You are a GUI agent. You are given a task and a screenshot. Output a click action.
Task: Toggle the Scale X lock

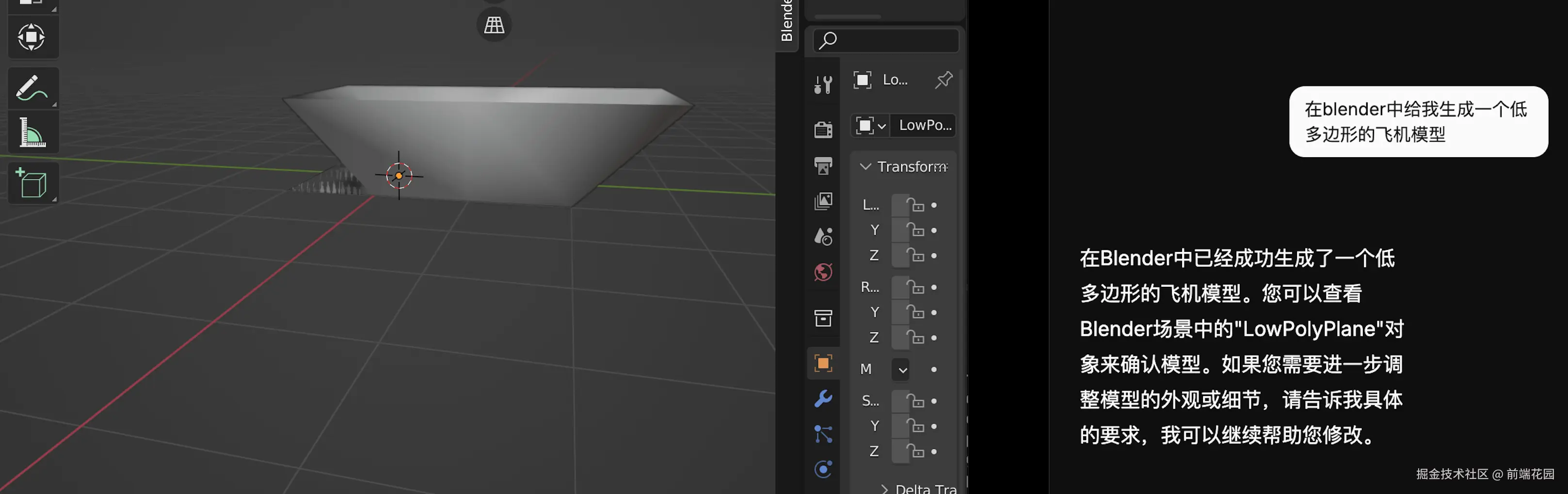(915, 401)
